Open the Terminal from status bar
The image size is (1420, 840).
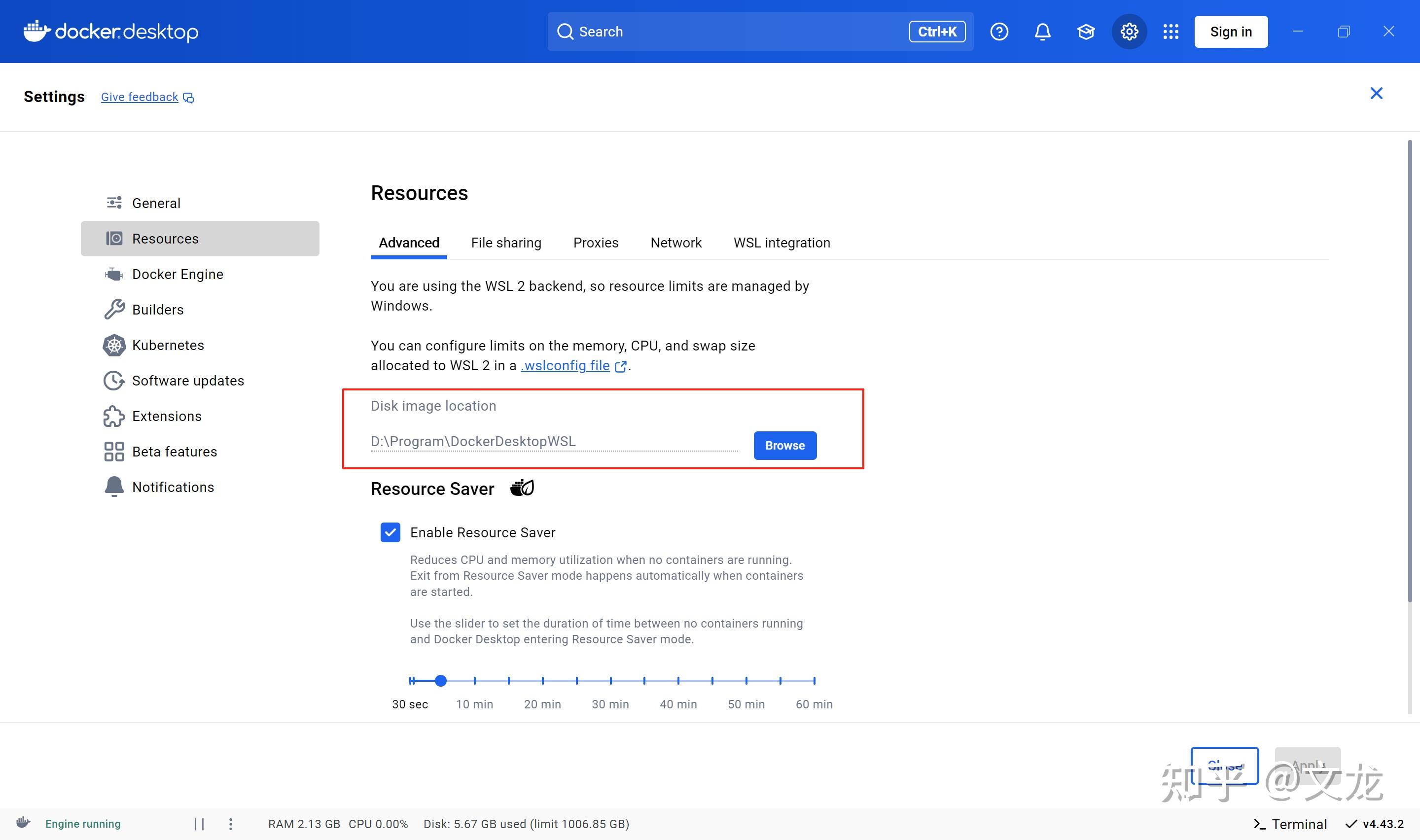(1290, 824)
